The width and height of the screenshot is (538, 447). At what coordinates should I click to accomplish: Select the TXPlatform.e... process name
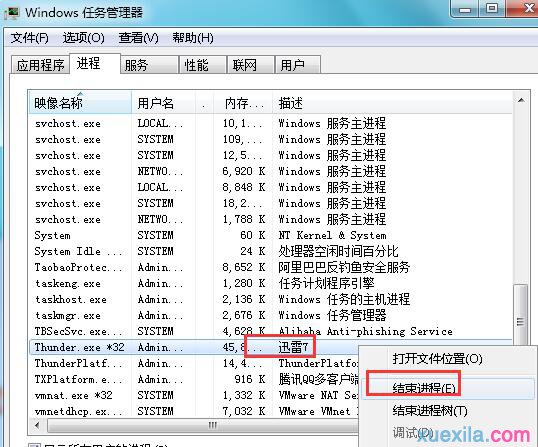pos(78,379)
